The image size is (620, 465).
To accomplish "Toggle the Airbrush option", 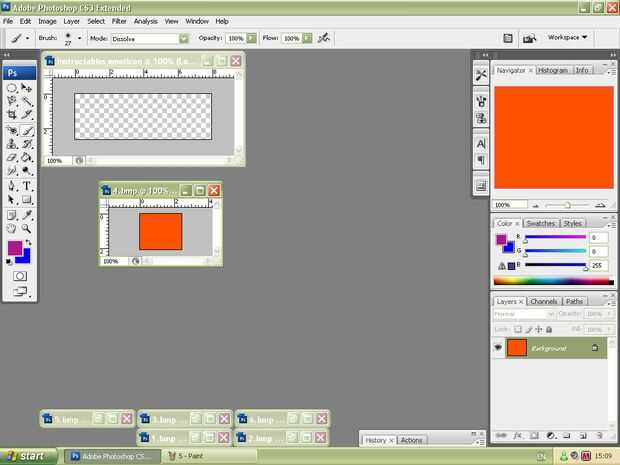I will coord(324,38).
